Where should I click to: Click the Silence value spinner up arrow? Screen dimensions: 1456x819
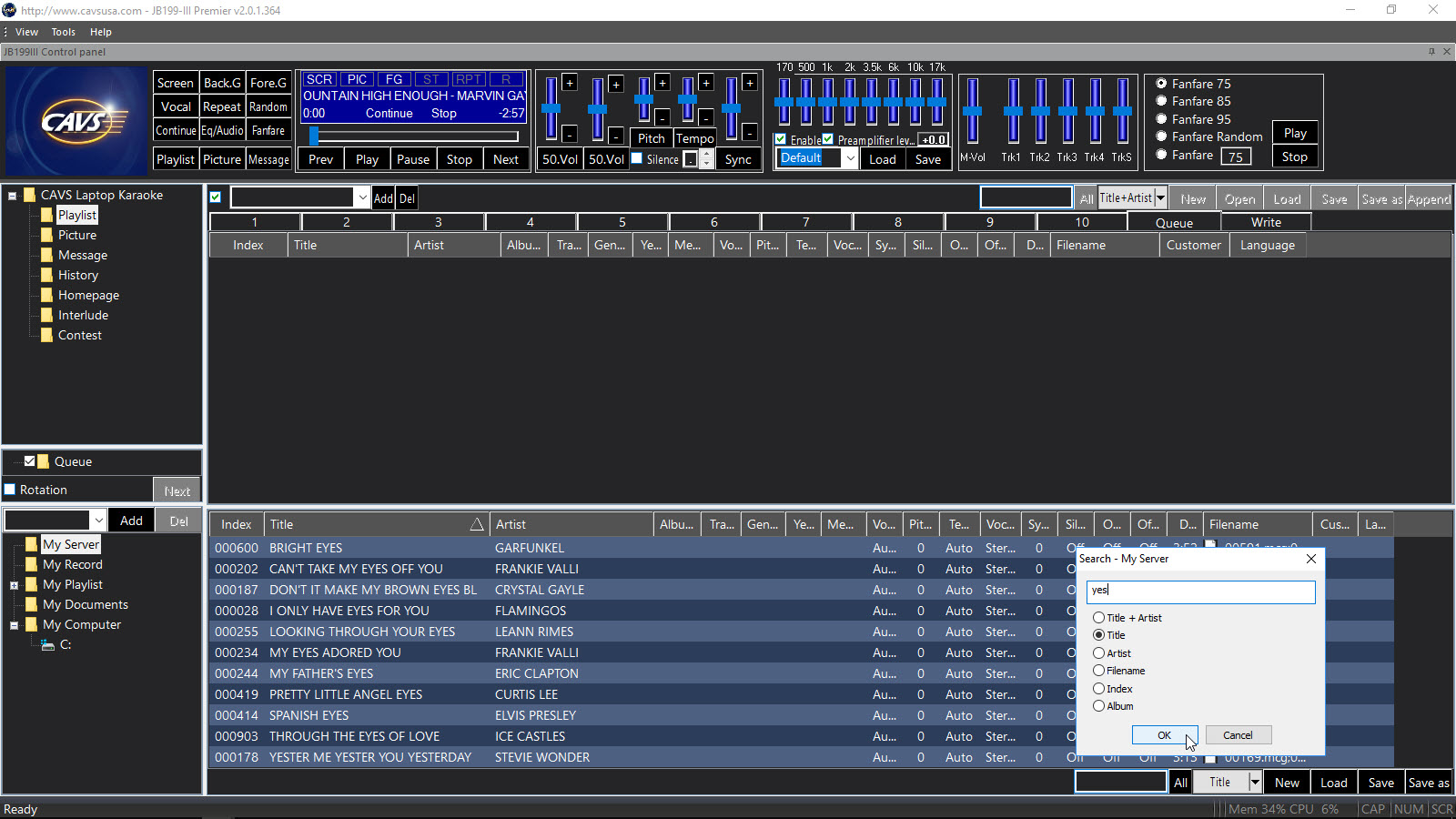pyautogui.click(x=706, y=155)
